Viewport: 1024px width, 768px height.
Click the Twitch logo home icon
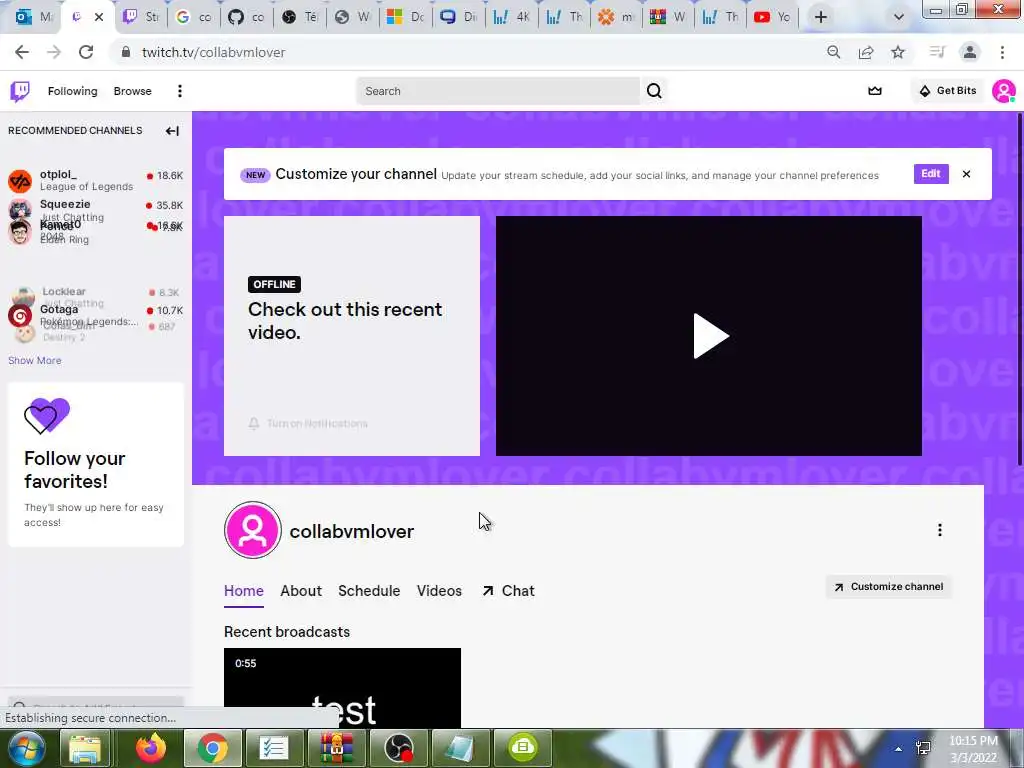(20, 91)
